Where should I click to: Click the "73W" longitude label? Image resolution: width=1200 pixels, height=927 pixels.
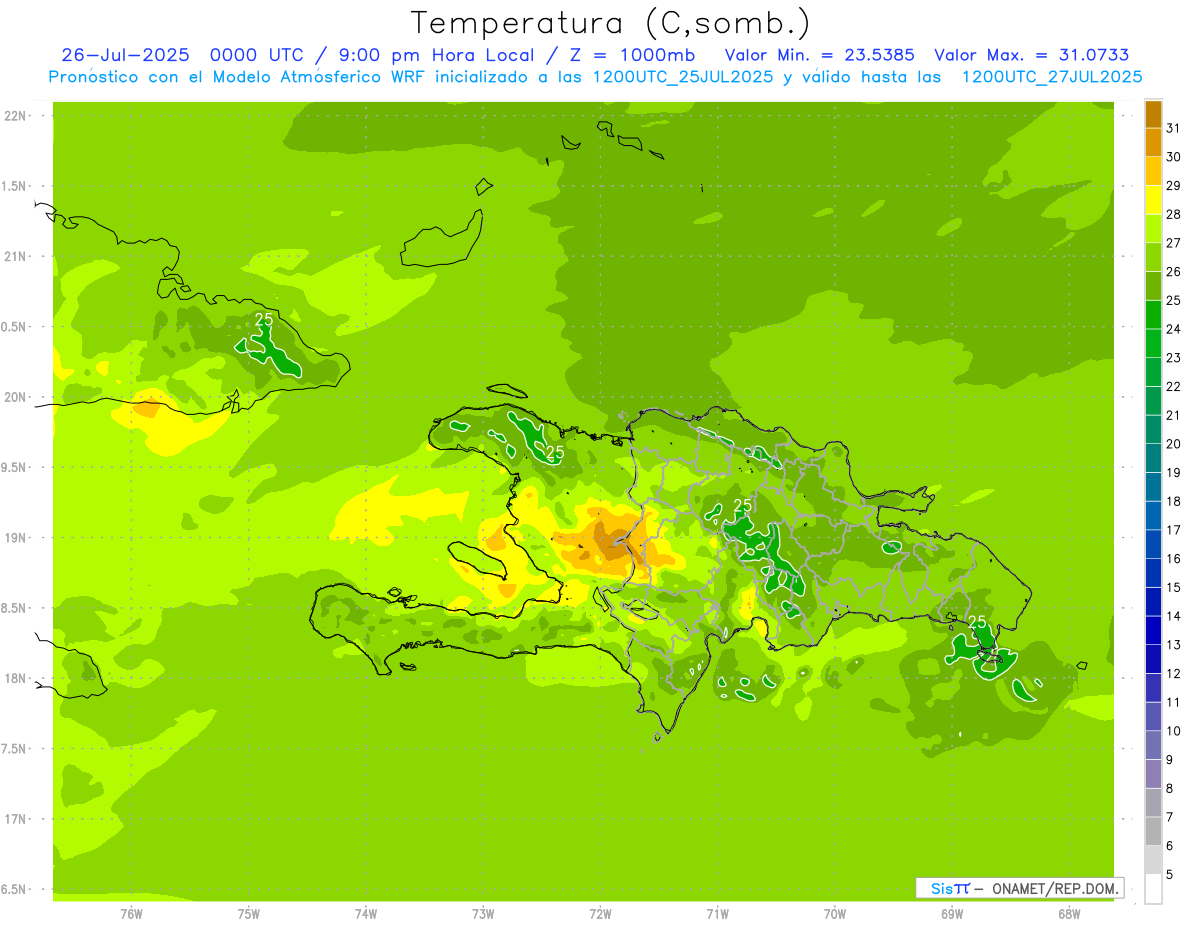coord(483,913)
